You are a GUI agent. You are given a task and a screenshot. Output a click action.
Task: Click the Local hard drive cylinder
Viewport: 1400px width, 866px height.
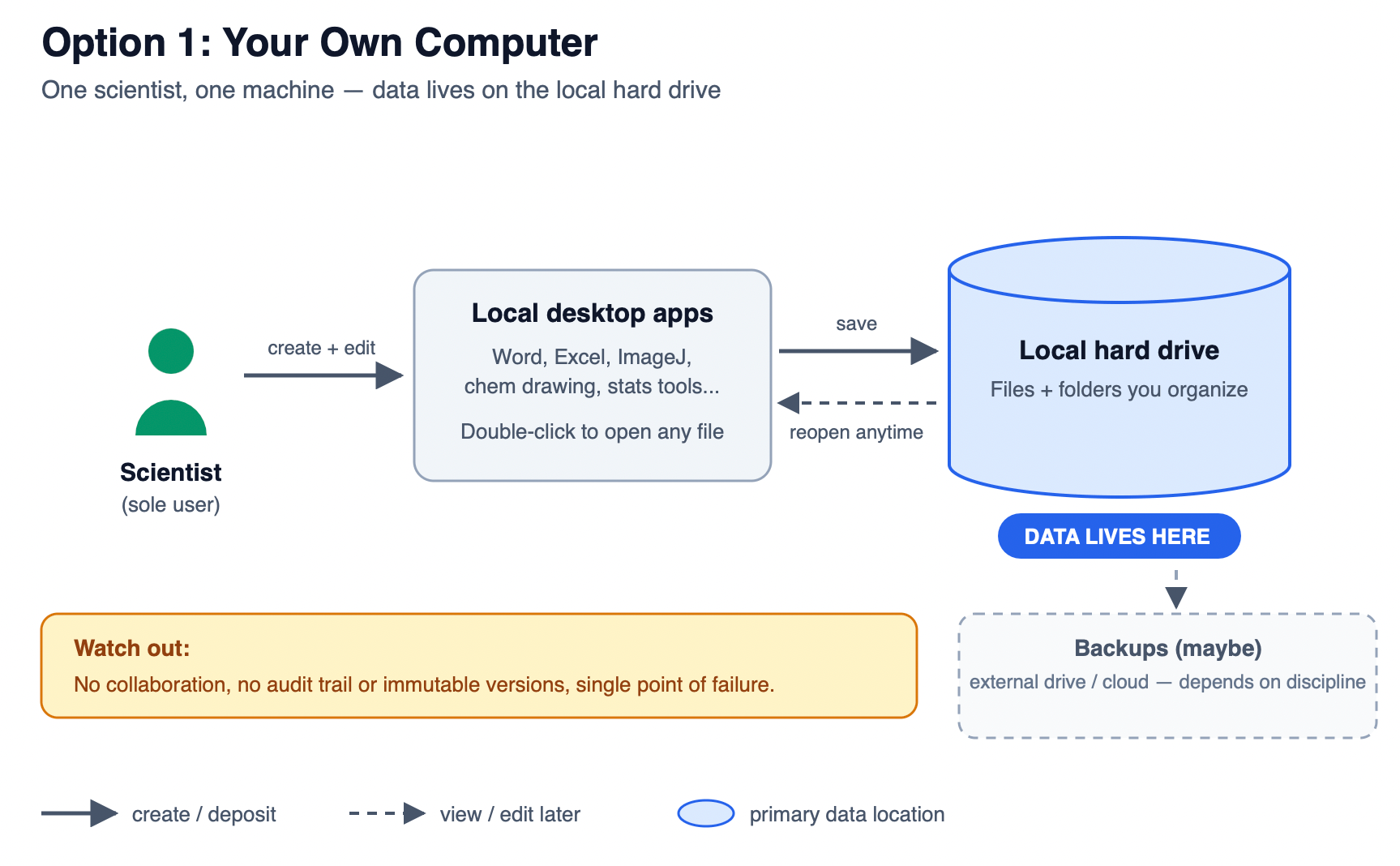tap(1119, 367)
